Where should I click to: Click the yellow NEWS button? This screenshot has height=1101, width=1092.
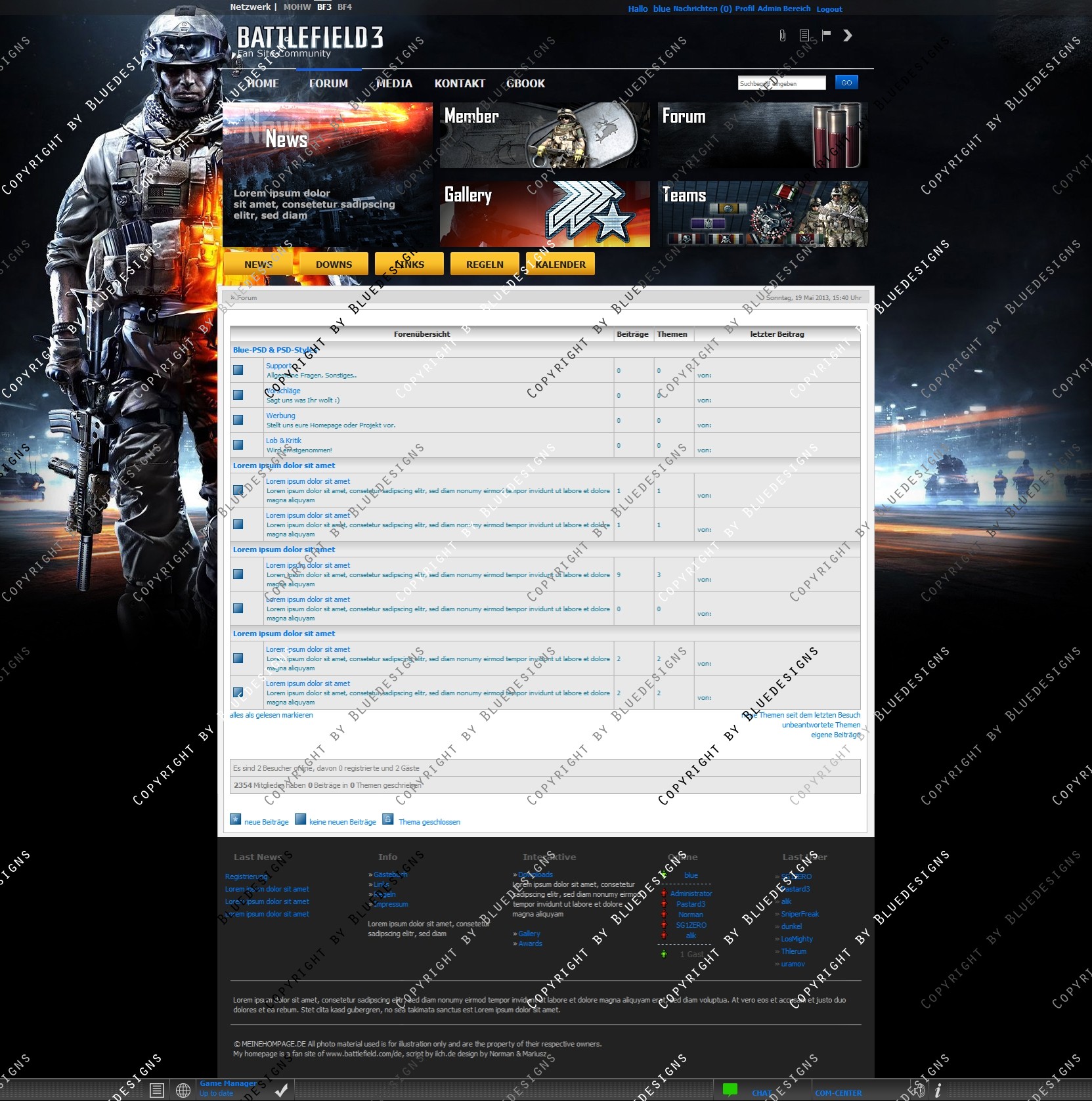coord(258,265)
